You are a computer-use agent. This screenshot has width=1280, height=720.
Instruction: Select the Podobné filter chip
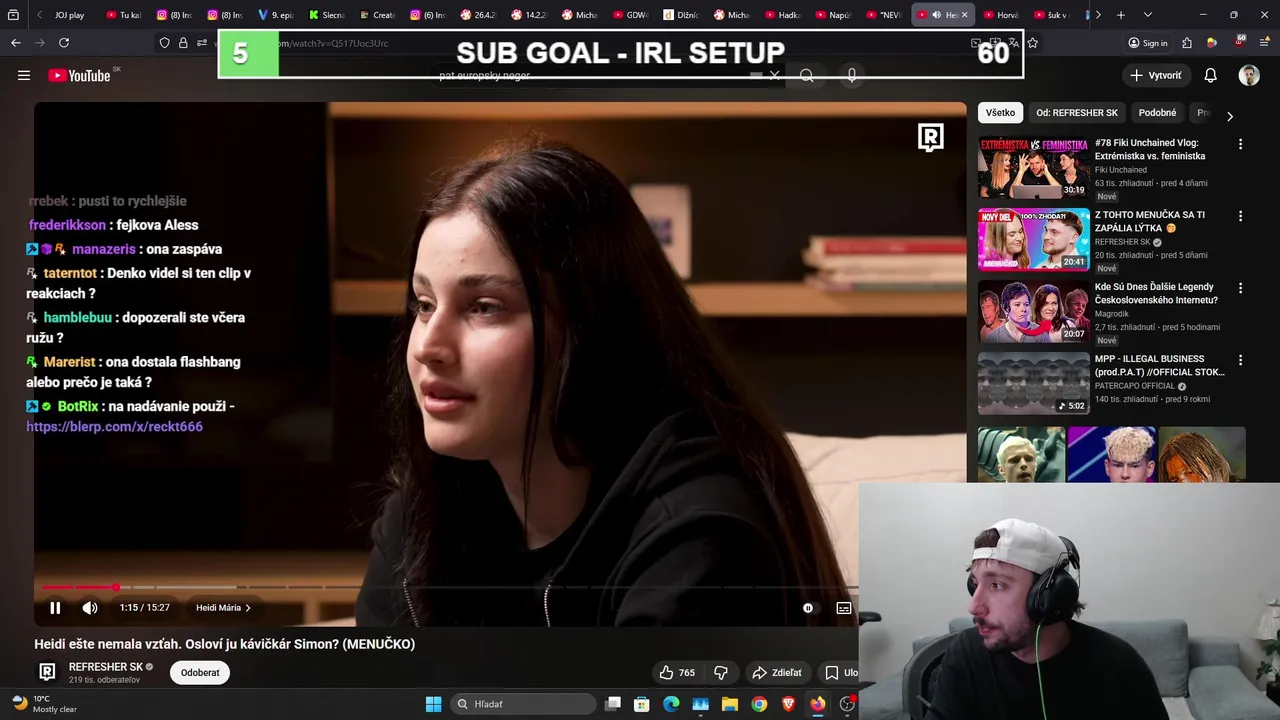pyautogui.click(x=1157, y=113)
